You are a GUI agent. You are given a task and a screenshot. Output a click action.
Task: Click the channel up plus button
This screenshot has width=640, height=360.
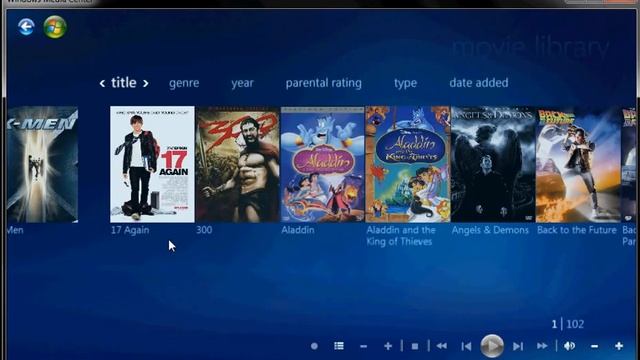point(388,346)
